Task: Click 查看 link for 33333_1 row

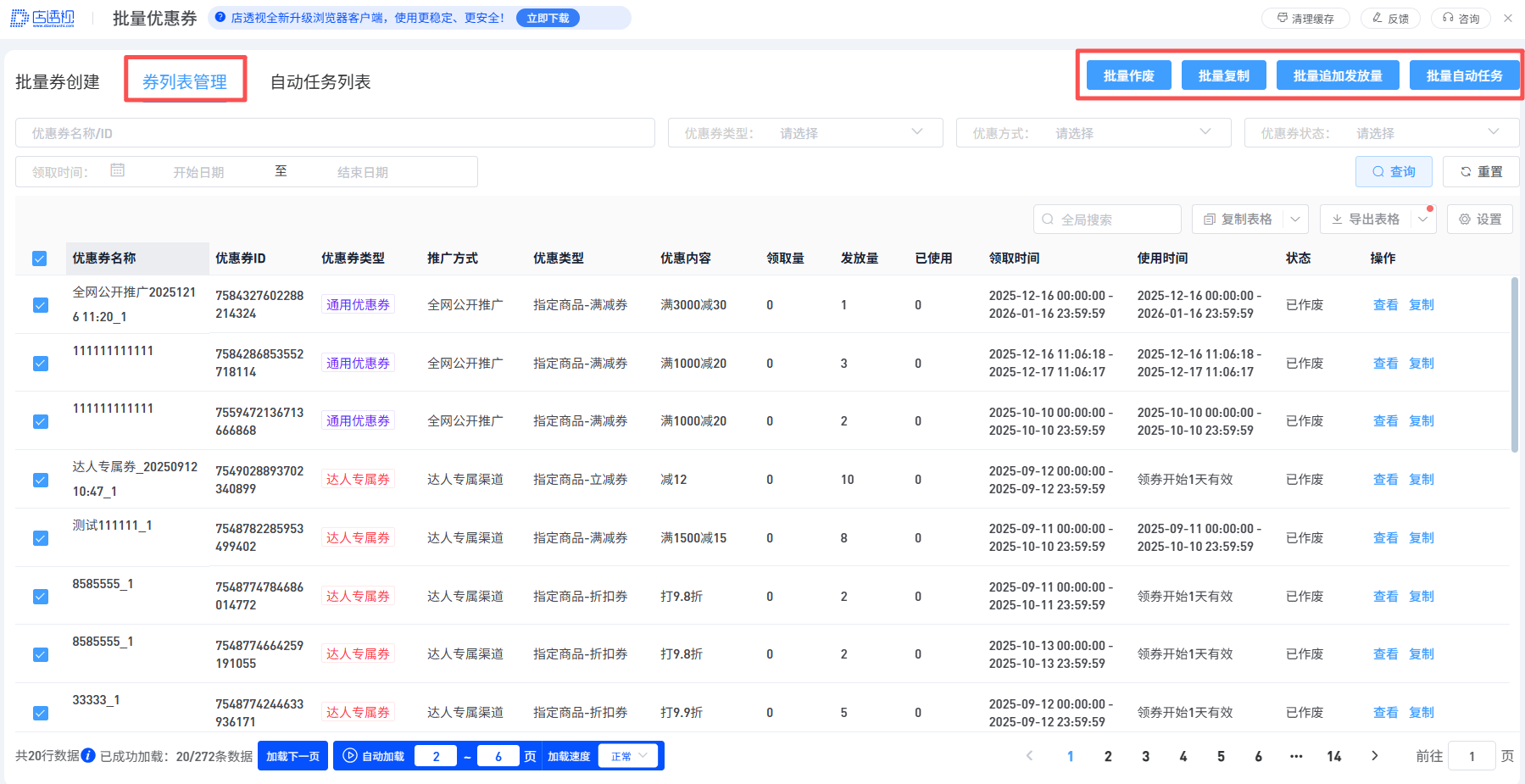Action: pos(1385,713)
